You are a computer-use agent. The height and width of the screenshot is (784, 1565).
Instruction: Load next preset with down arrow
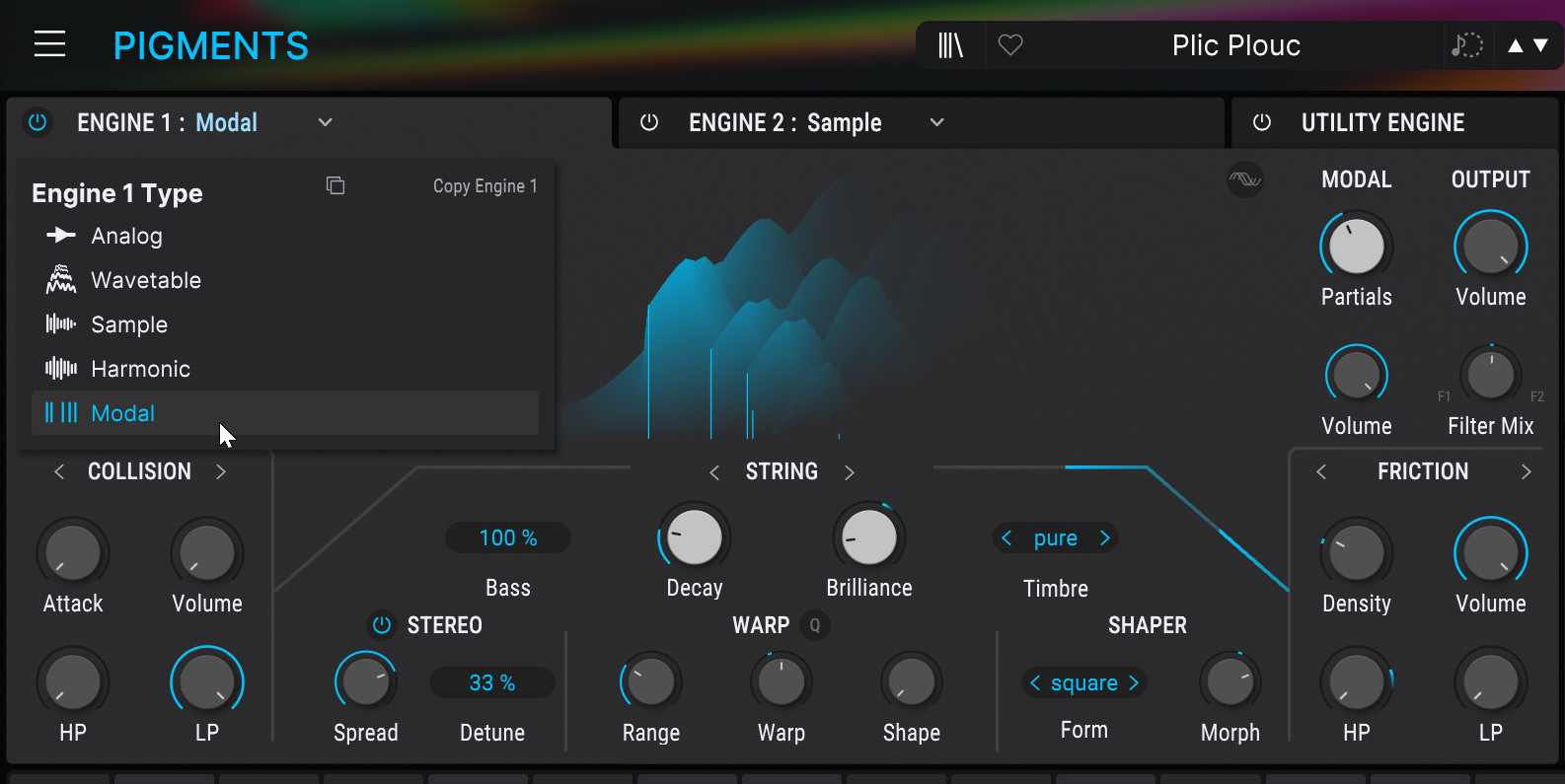click(x=1540, y=45)
